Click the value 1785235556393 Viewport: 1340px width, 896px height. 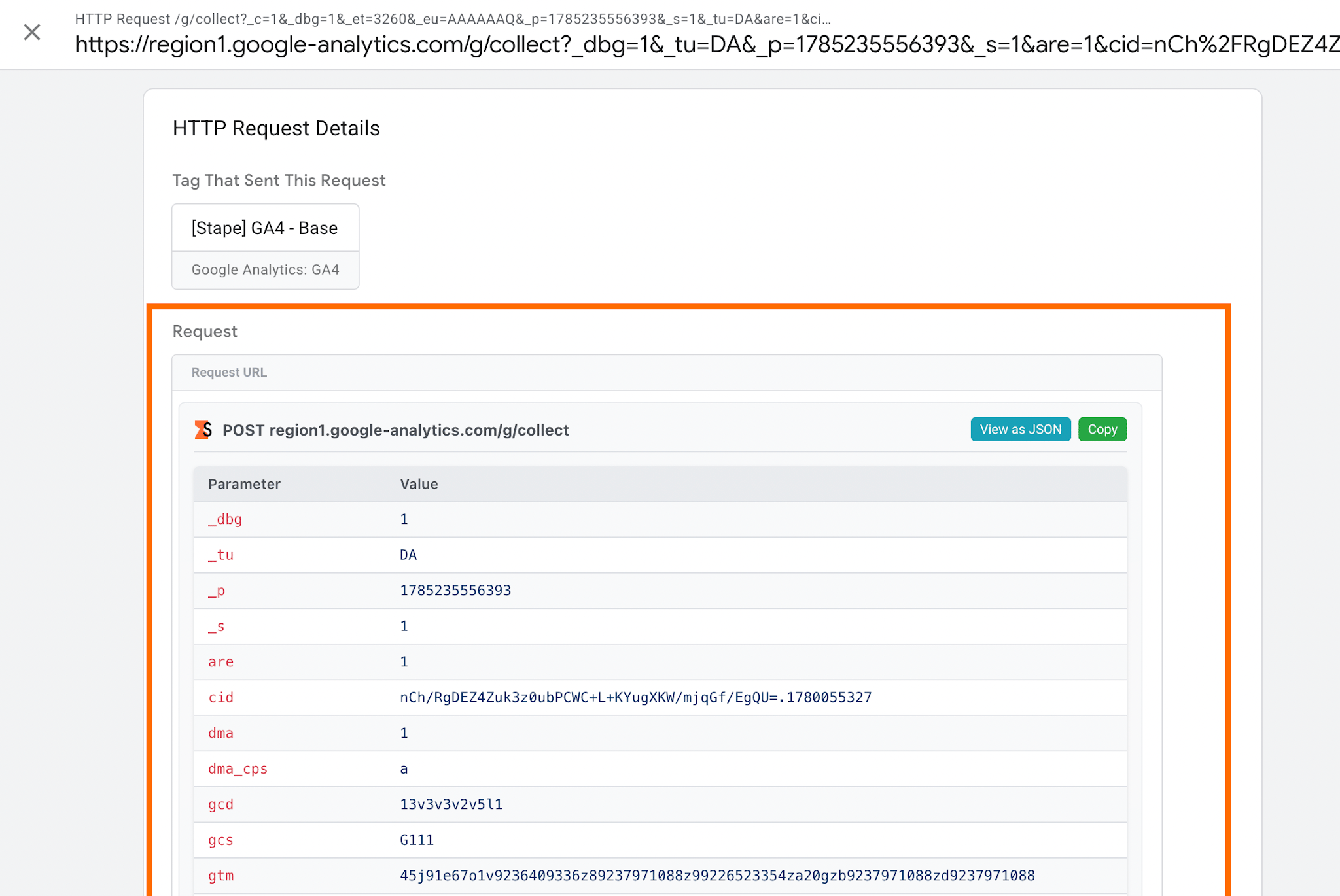coord(455,591)
